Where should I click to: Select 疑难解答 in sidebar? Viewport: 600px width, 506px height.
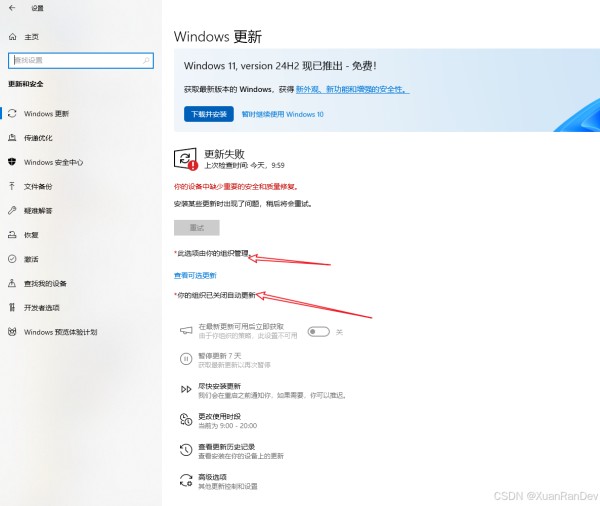click(x=38, y=211)
